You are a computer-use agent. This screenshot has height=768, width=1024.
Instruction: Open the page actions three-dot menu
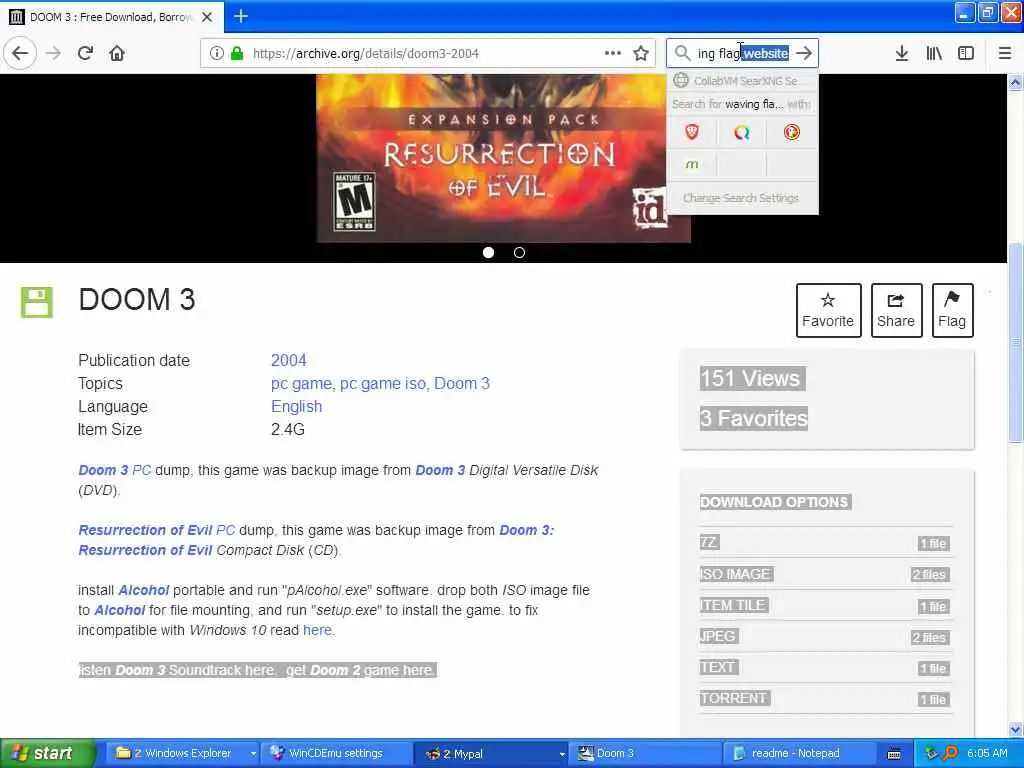point(613,53)
